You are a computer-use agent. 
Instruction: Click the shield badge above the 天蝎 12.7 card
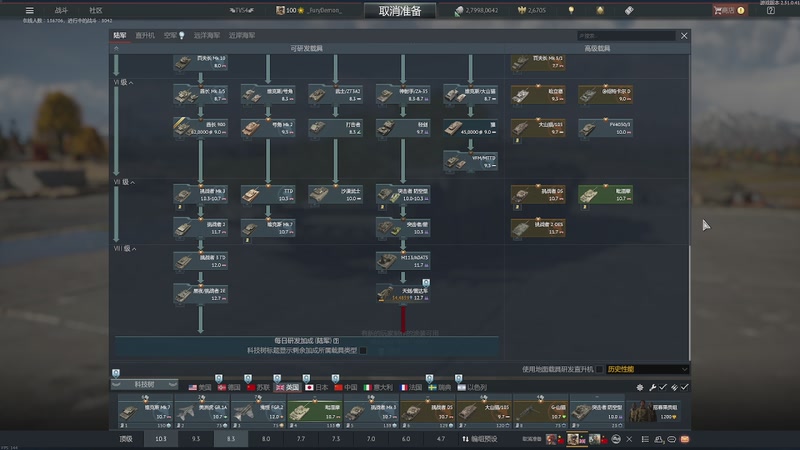click(x=426, y=282)
